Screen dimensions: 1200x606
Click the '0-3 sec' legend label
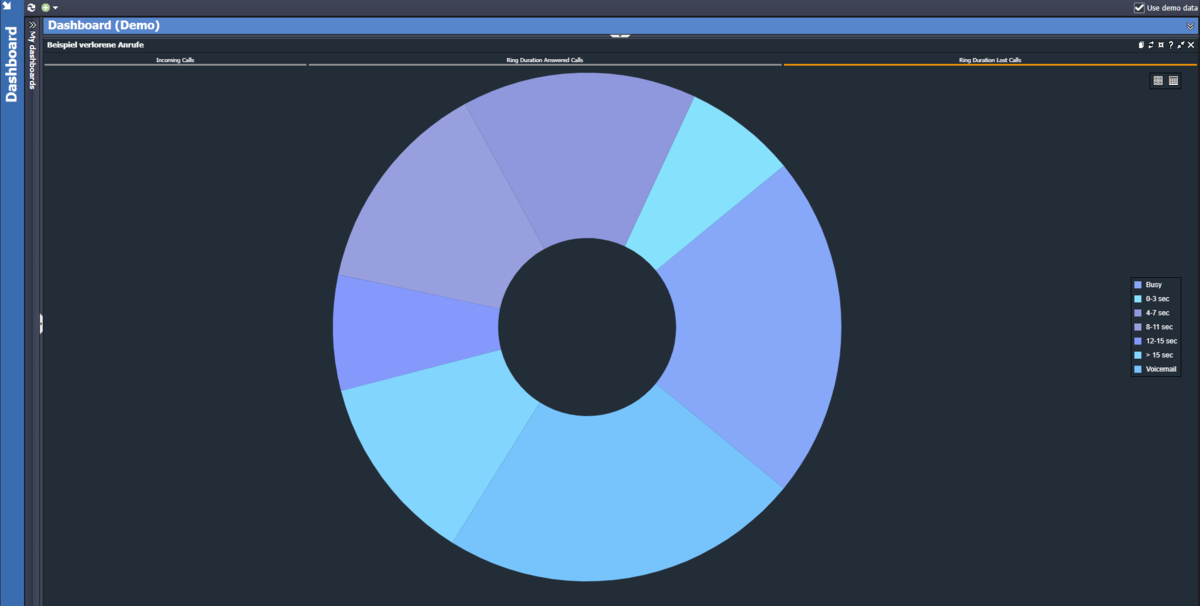[x=1158, y=299]
